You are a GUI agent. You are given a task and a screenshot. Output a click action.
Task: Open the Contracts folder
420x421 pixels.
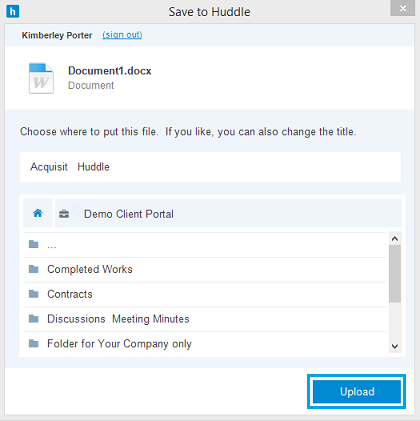pos(205,294)
